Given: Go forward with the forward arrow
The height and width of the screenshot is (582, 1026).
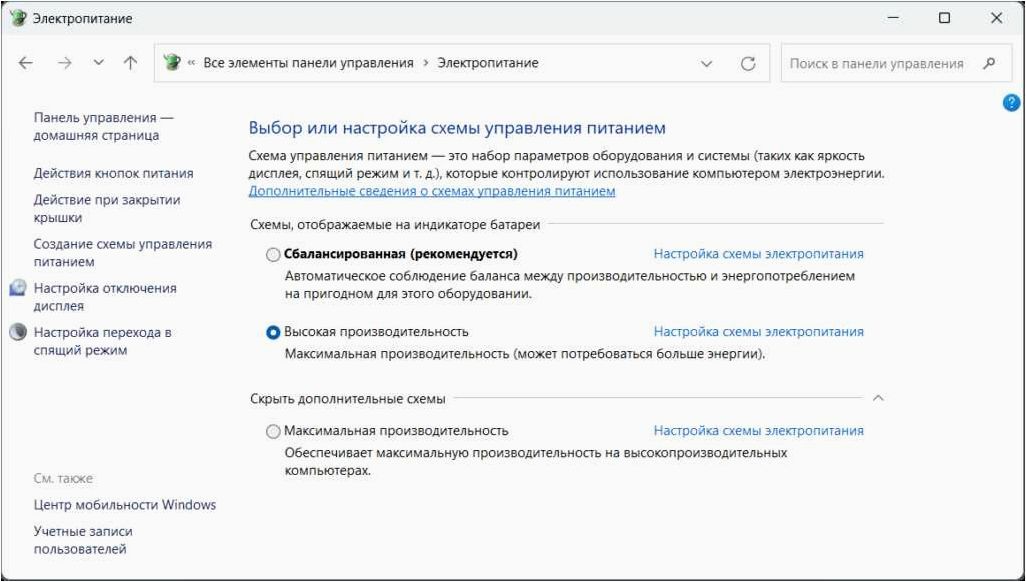Looking at the screenshot, I should click(x=64, y=63).
